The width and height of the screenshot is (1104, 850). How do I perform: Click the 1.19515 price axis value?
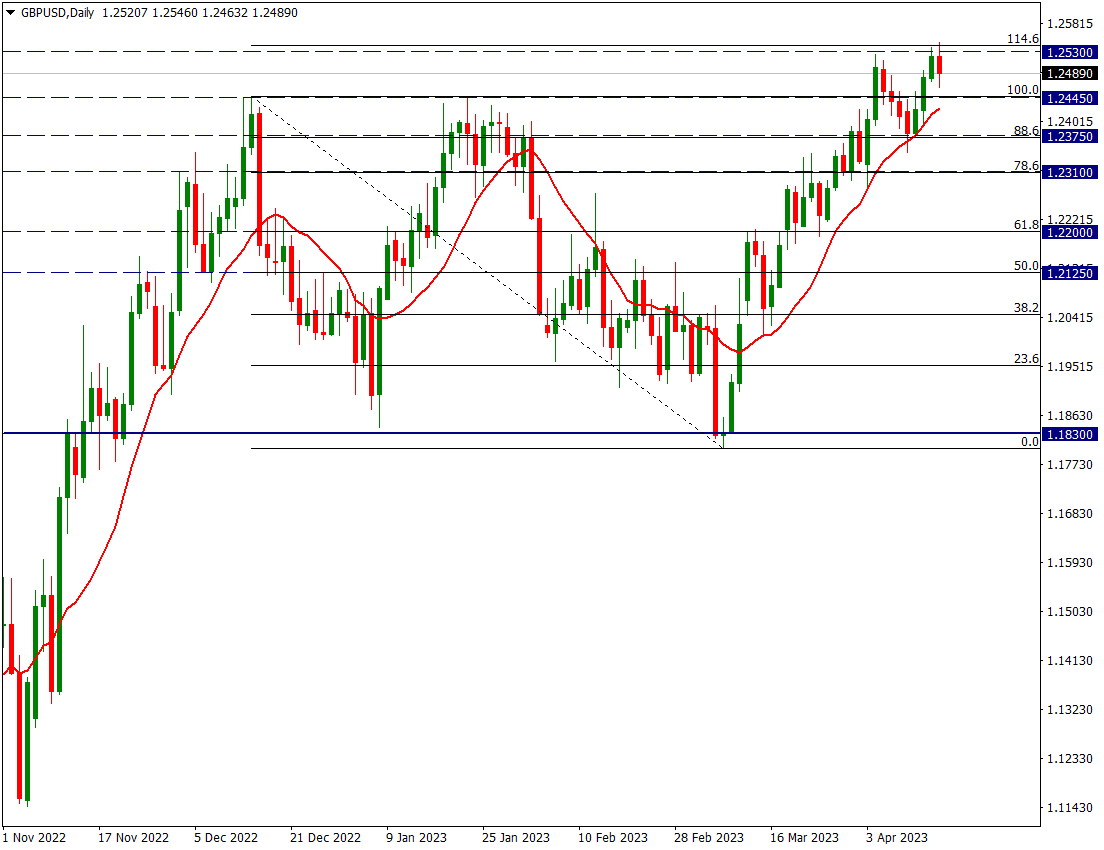[x=1070, y=366]
